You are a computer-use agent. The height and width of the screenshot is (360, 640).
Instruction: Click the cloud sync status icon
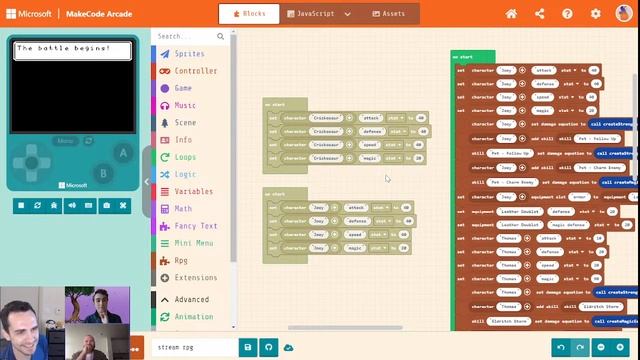coord(289,348)
